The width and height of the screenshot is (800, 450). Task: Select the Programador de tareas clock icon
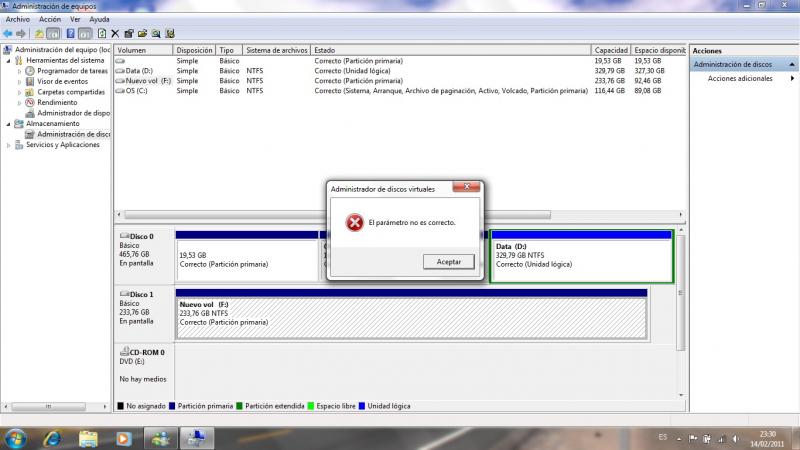click(x=30, y=71)
